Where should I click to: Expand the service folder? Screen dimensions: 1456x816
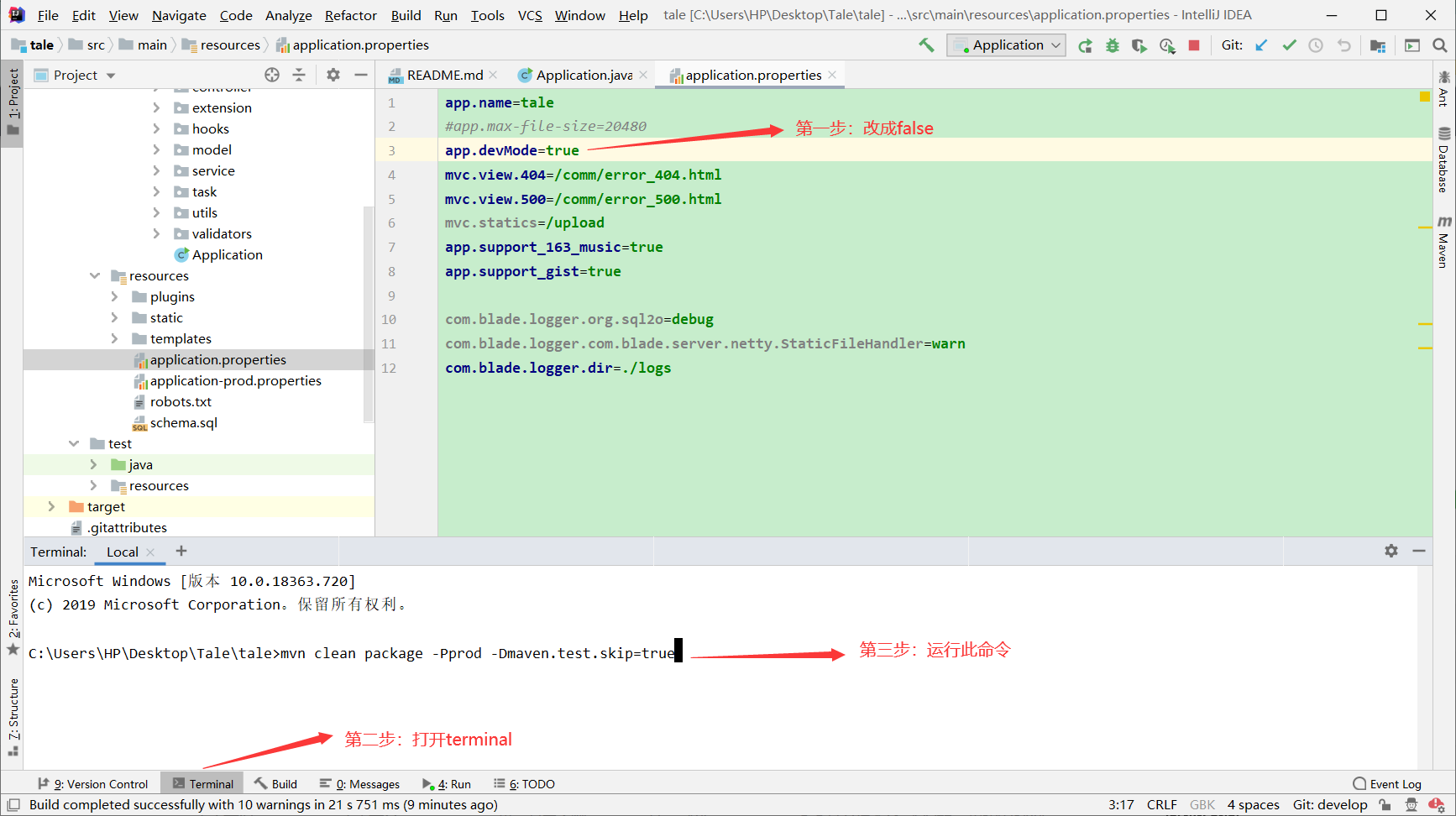tap(156, 170)
